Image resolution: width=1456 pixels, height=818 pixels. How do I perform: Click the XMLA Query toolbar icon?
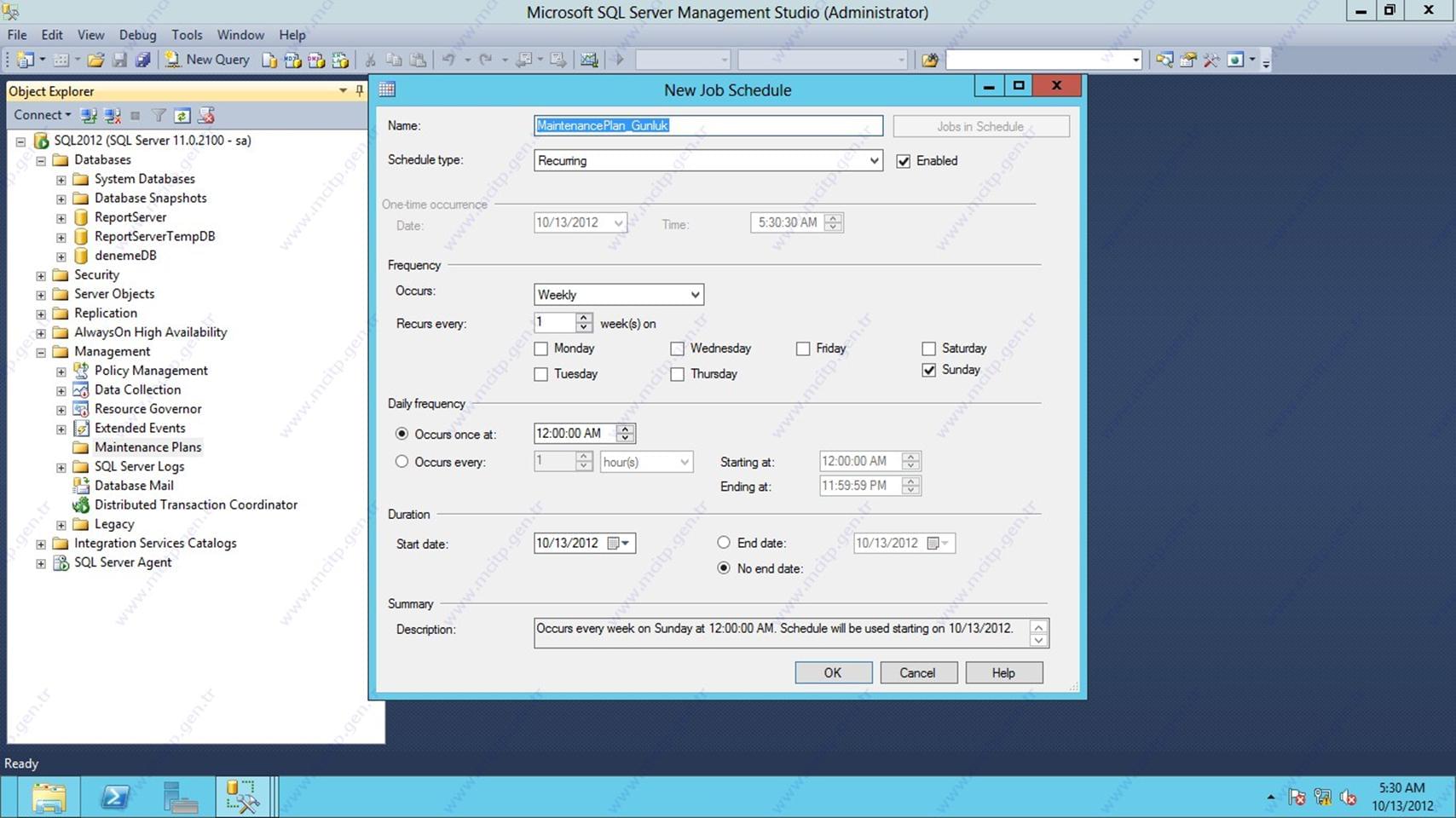[340, 60]
